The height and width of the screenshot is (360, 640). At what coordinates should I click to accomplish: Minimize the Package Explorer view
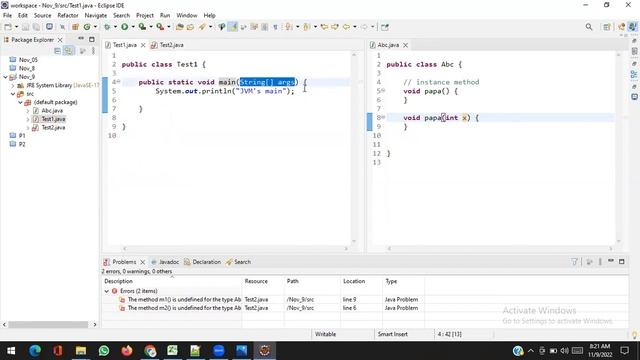81,39
